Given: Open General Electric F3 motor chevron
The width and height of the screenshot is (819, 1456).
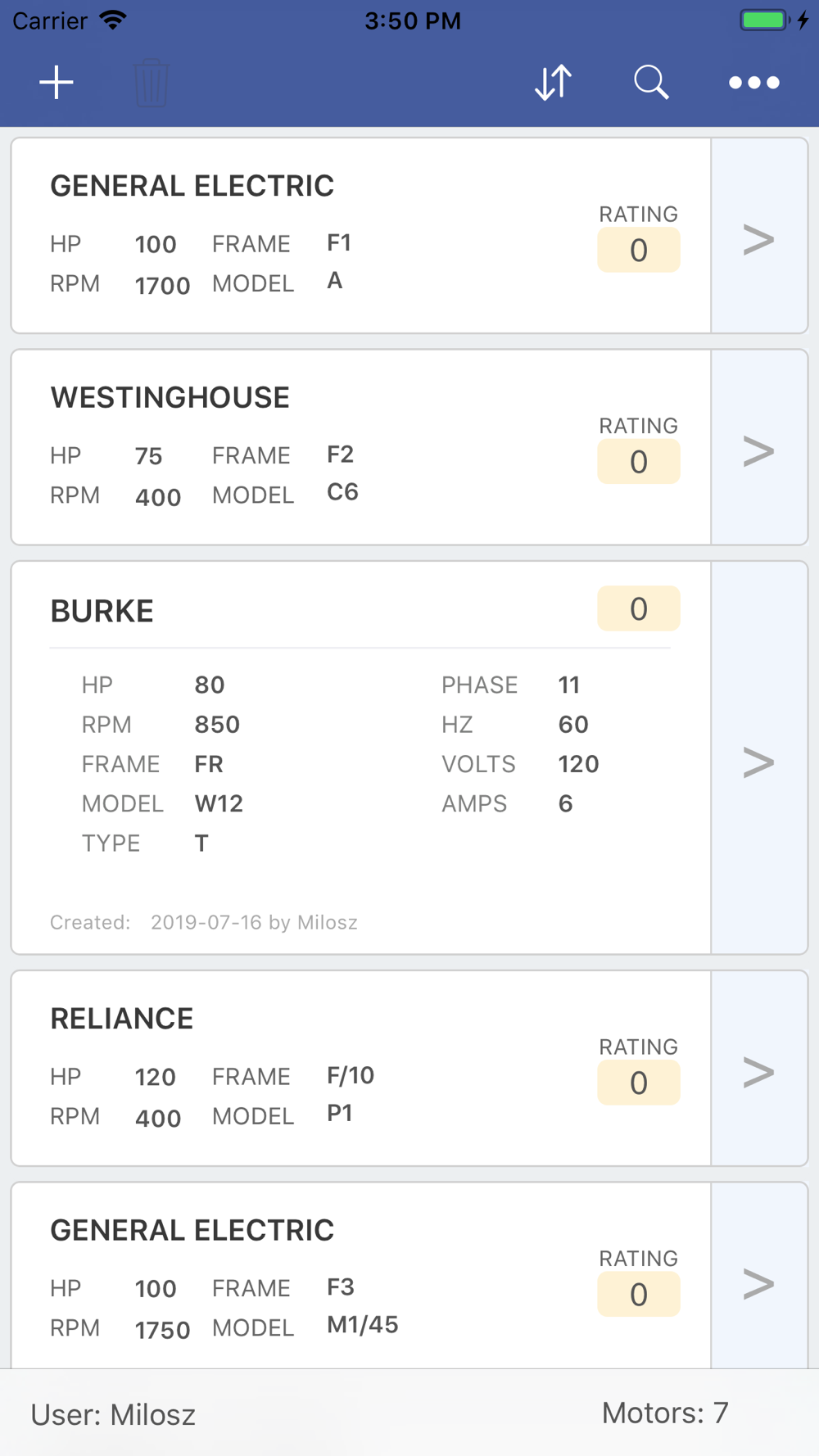Looking at the screenshot, I should (x=759, y=1282).
